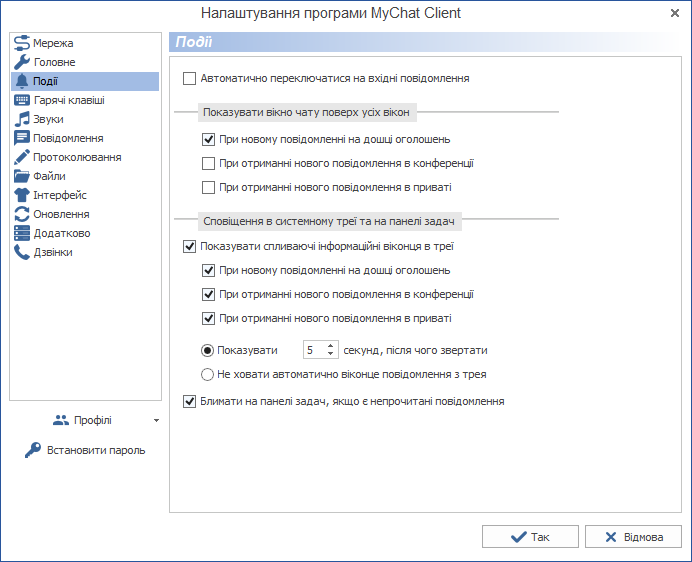This screenshot has height=562, width=692.
Task: Switch to the Протоколювання section
Action: (x=85, y=157)
